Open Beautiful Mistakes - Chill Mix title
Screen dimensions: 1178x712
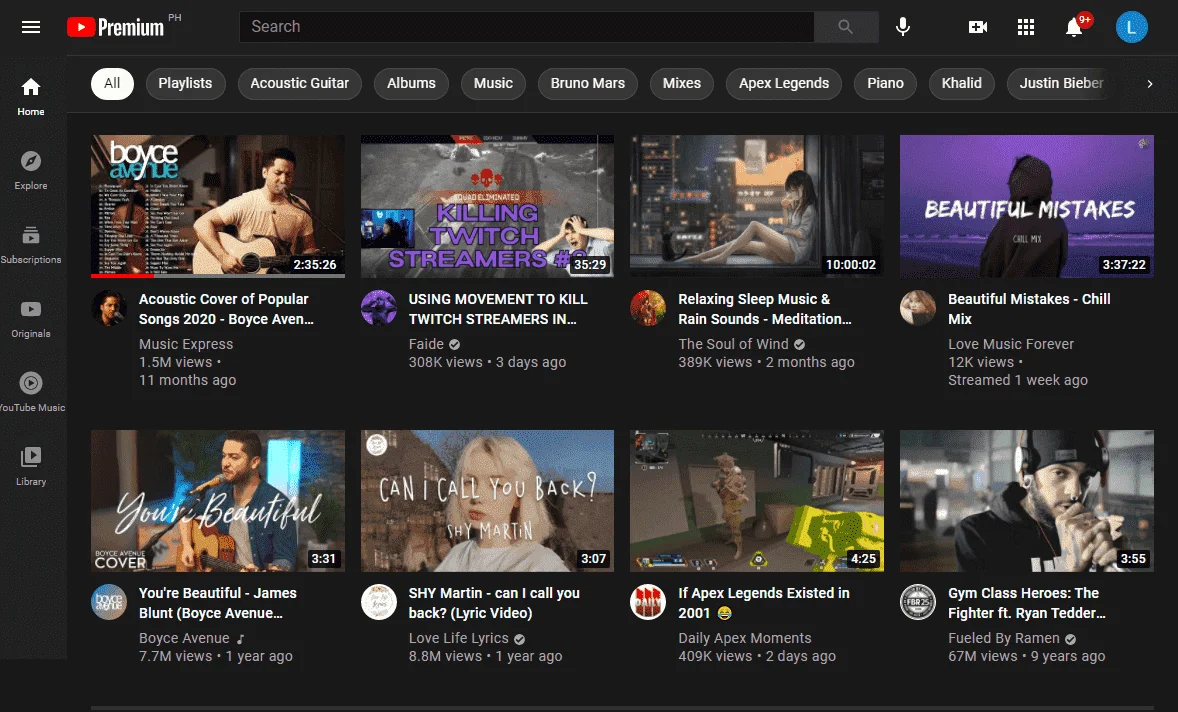(1029, 309)
